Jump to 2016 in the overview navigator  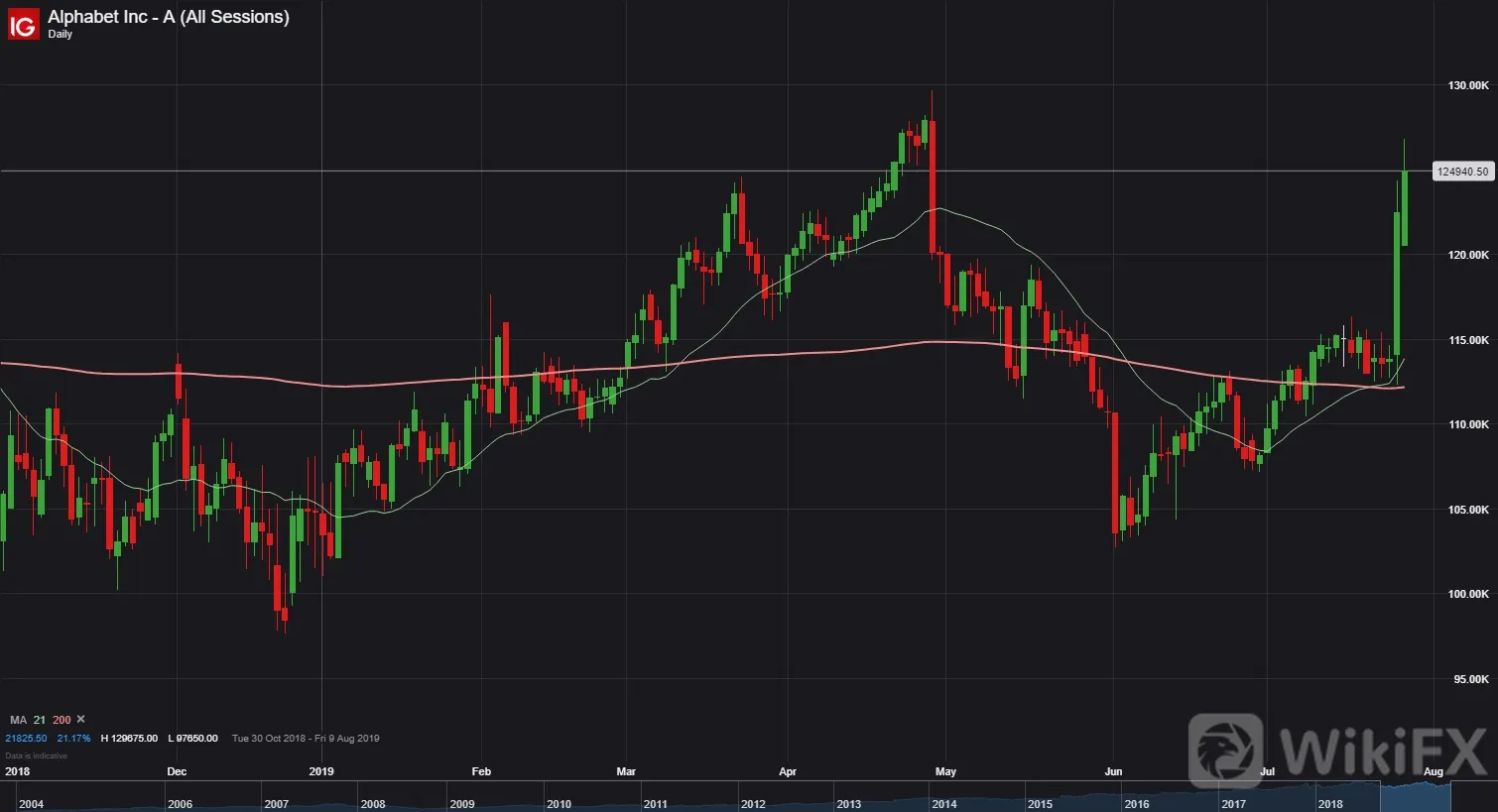(x=1137, y=804)
